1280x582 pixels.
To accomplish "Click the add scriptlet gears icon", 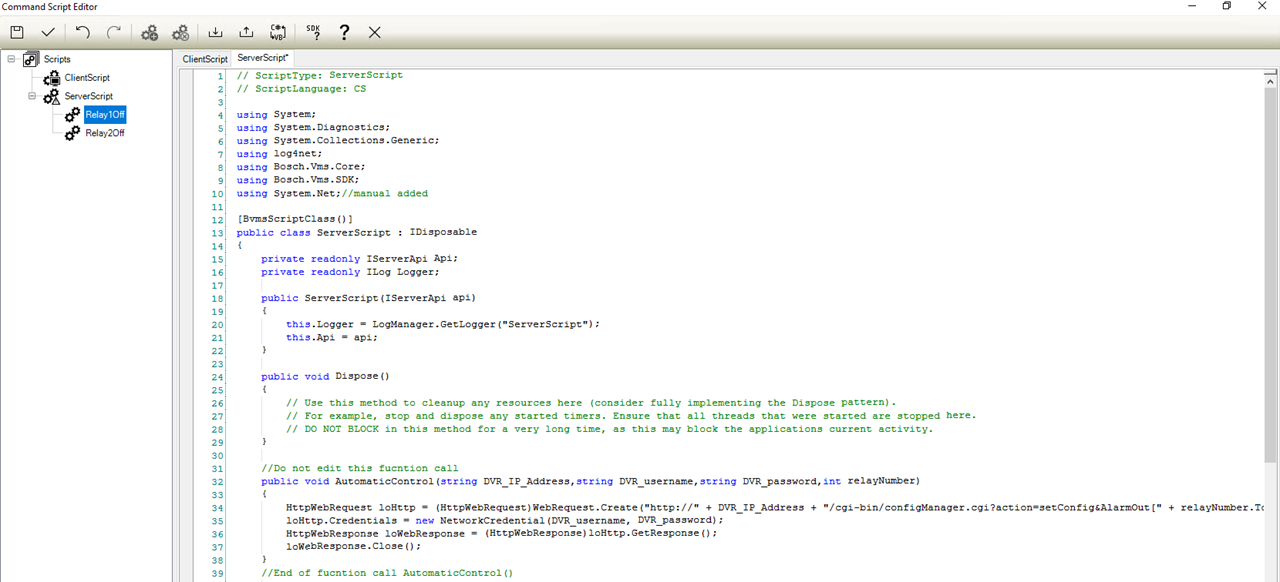I will [x=149, y=32].
